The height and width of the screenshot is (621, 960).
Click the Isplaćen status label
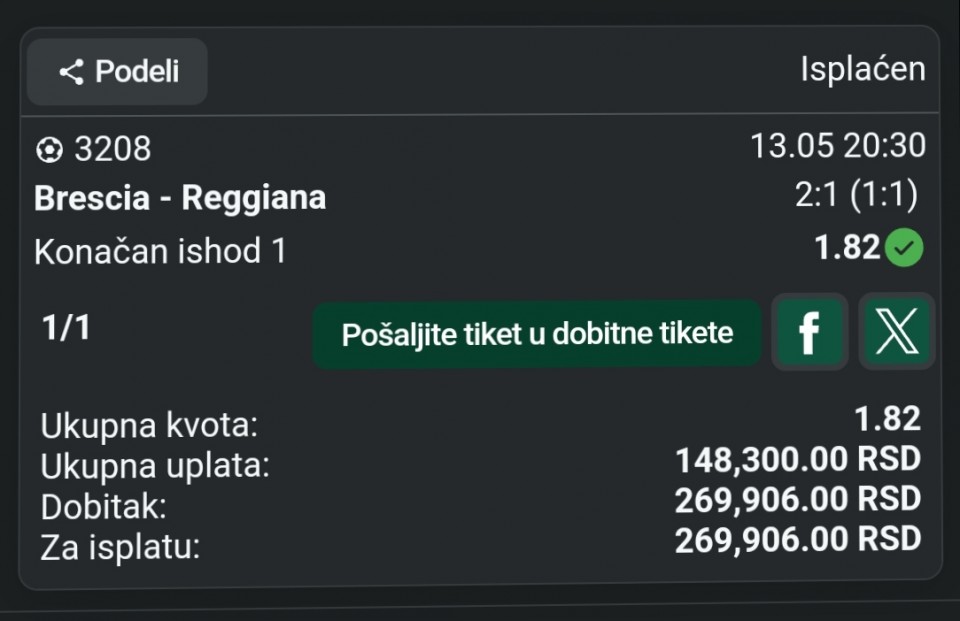[x=863, y=69]
